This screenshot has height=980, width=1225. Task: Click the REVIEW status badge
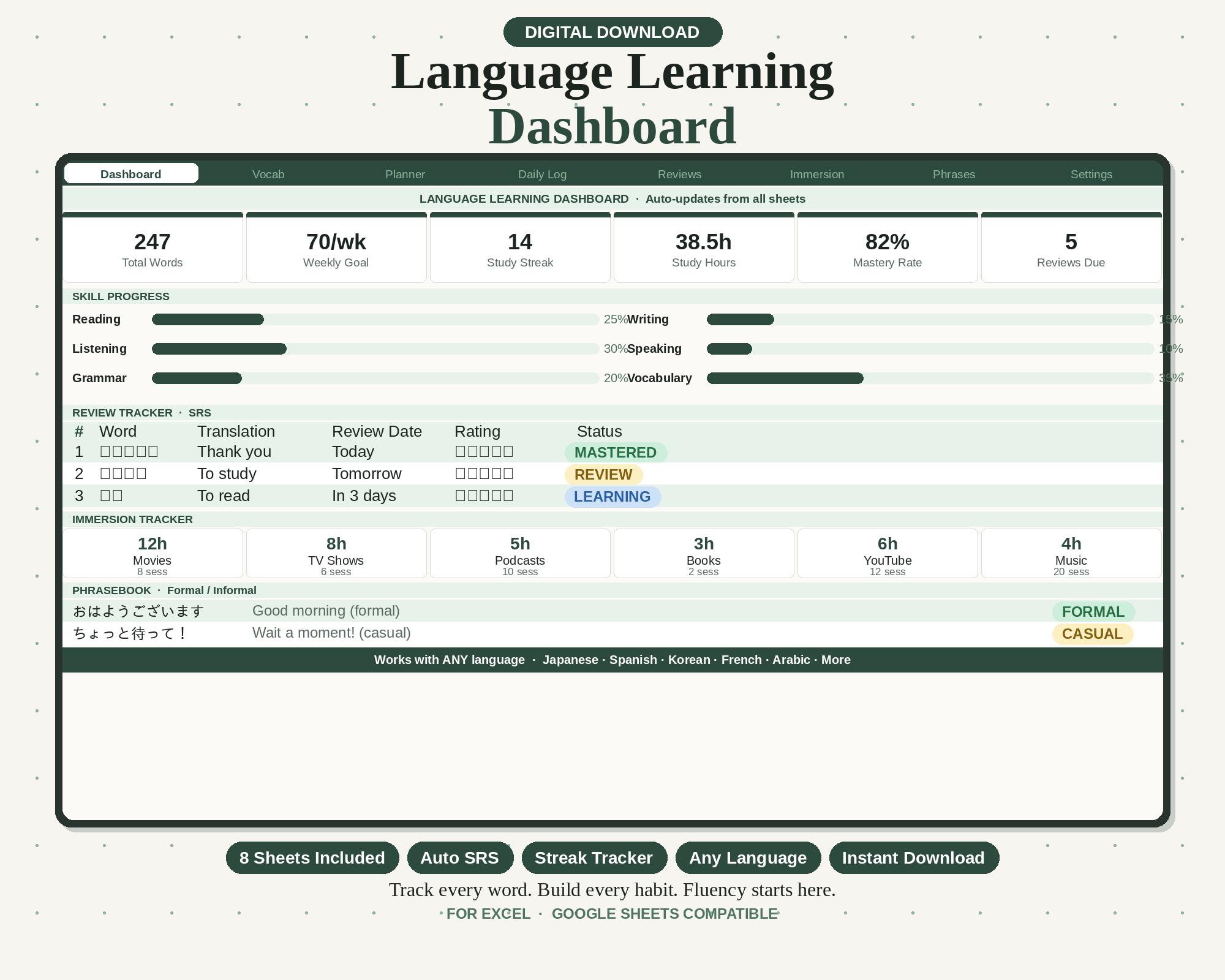603,475
